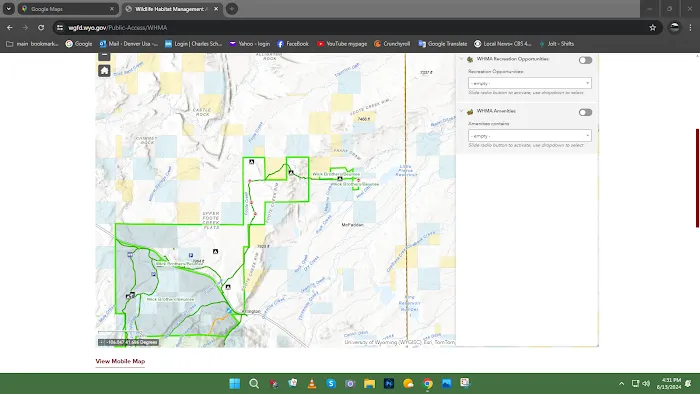
Task: Open the View Mobile Map link
Action: tap(120, 361)
